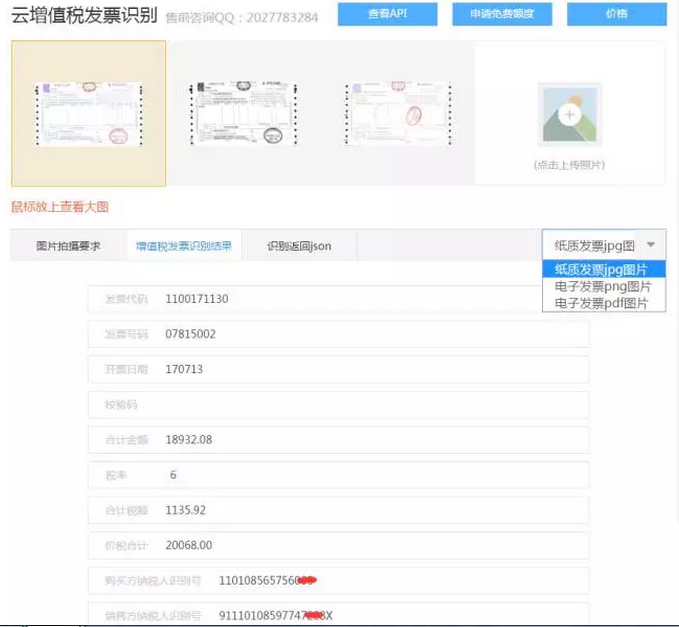Click the 价格 button
The width and height of the screenshot is (679, 627).
tap(616, 14)
